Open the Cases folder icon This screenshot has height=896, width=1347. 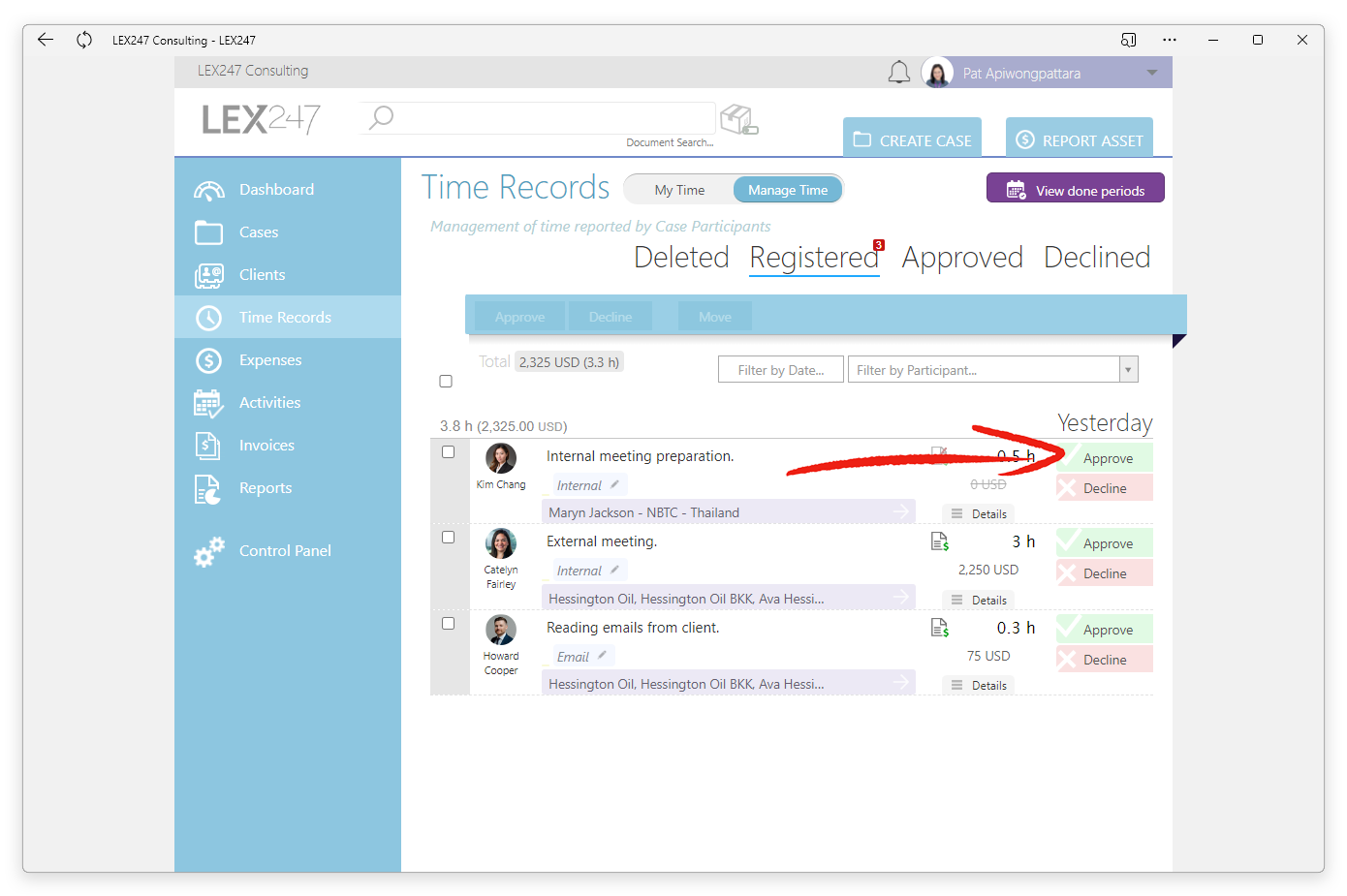click(x=208, y=232)
